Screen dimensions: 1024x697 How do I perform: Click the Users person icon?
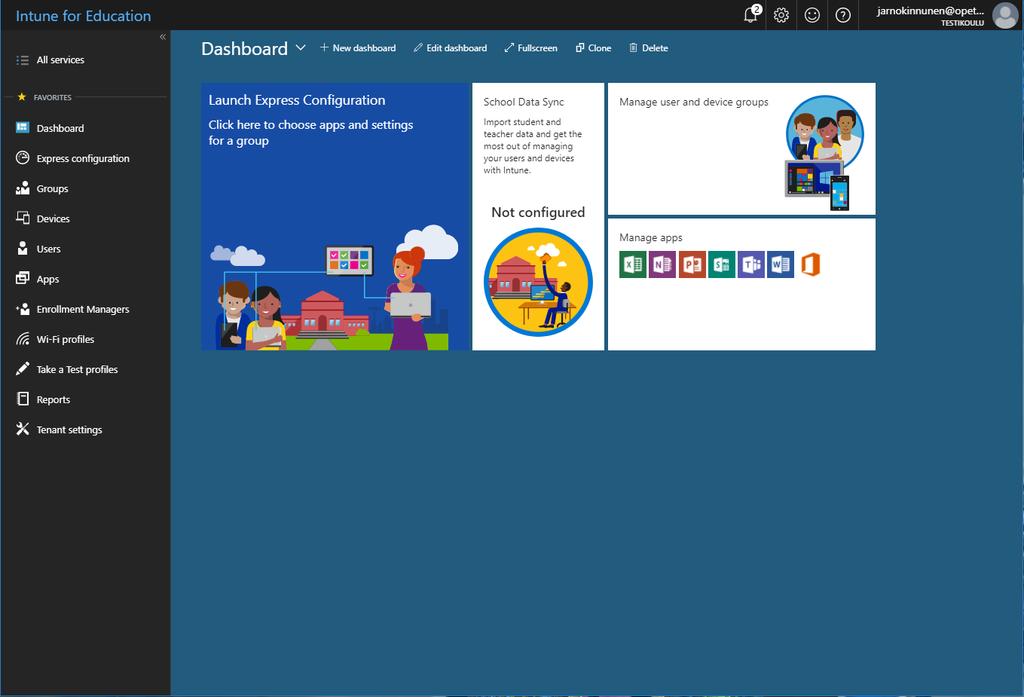(x=22, y=248)
